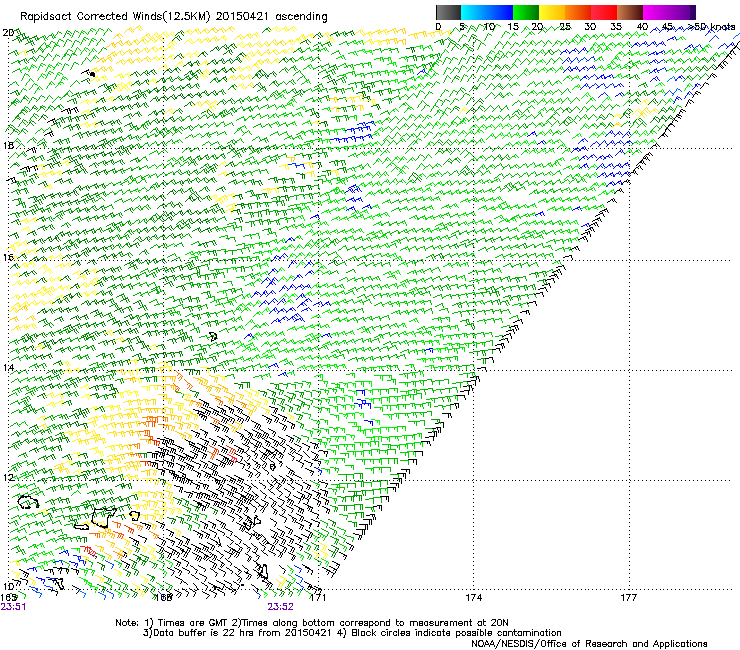
Task: Click the 20150421 date in the title
Action: tap(242, 17)
